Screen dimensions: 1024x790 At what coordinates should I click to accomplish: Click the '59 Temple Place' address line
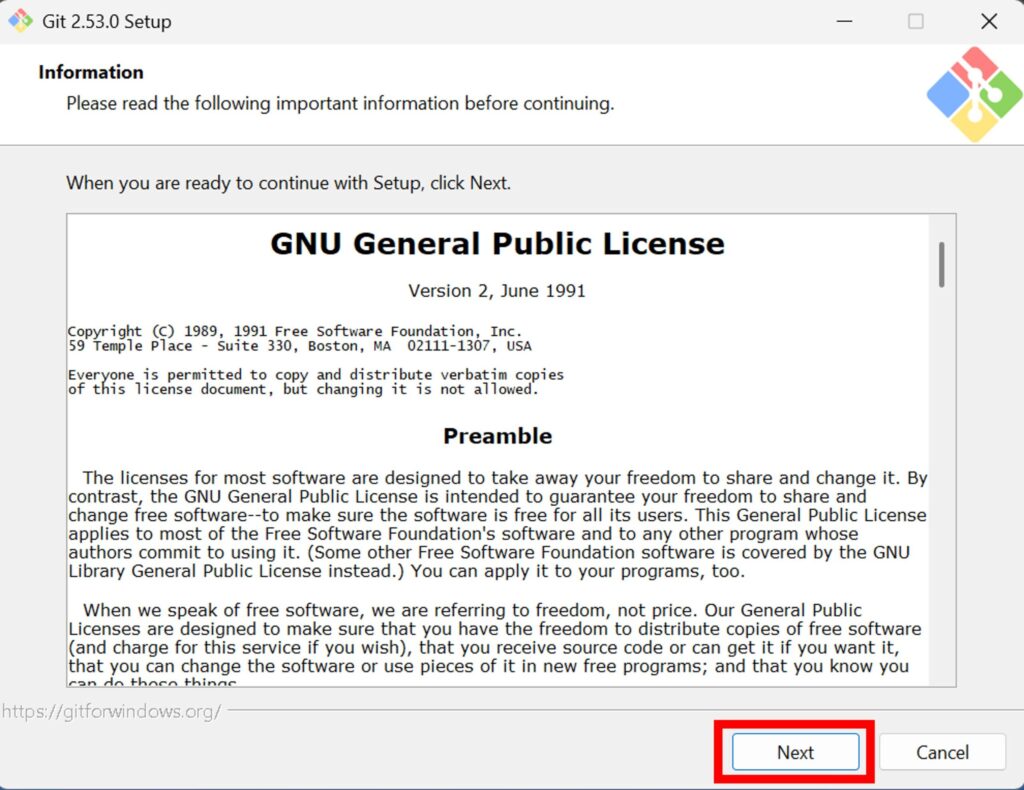tap(299, 346)
